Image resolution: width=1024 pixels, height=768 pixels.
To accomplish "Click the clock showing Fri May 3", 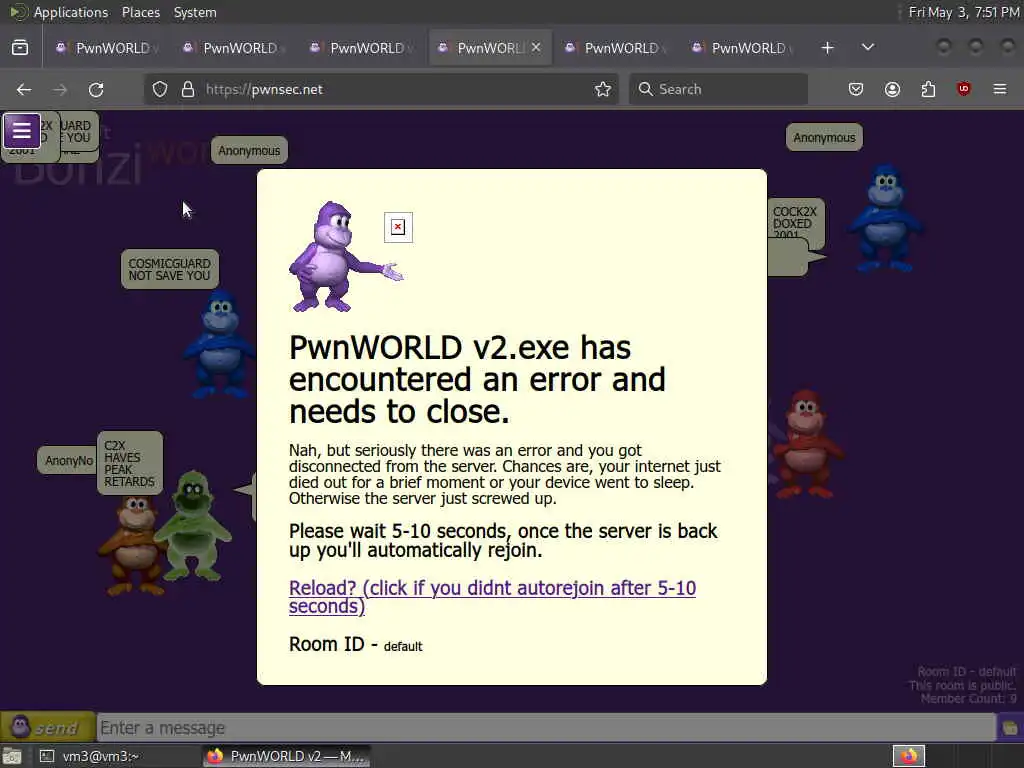I will point(963,12).
